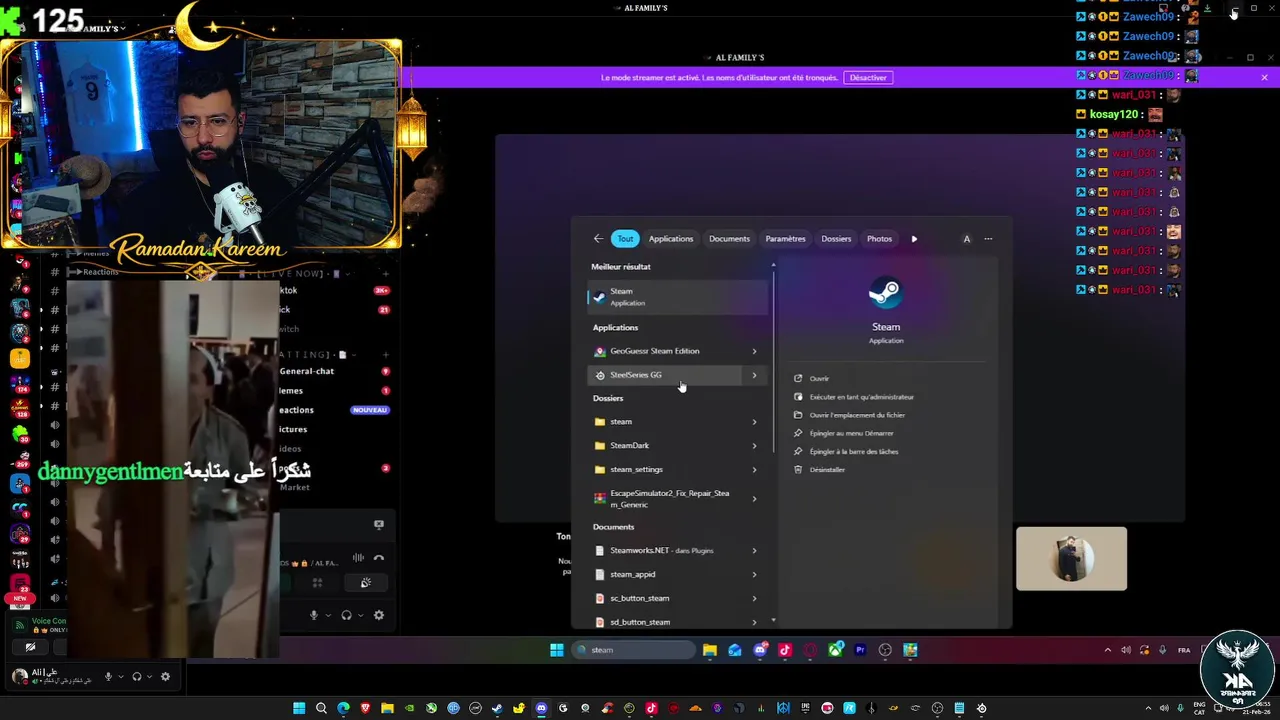Open Steamworks.NET document result

click(x=665, y=551)
